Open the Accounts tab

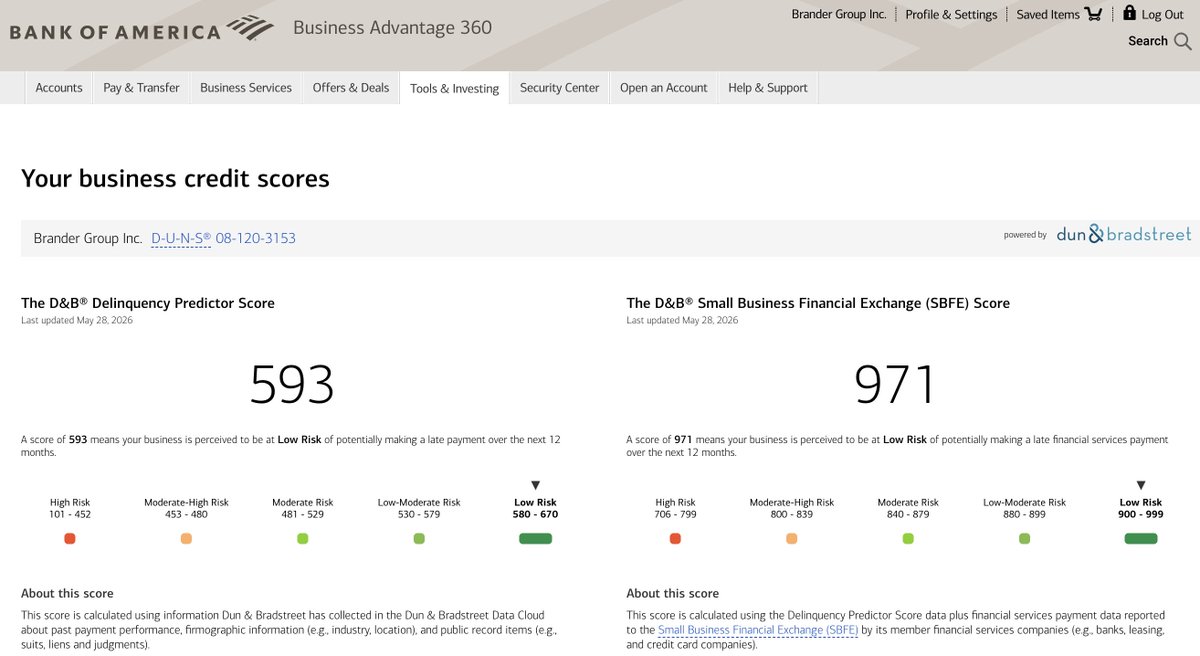point(59,88)
